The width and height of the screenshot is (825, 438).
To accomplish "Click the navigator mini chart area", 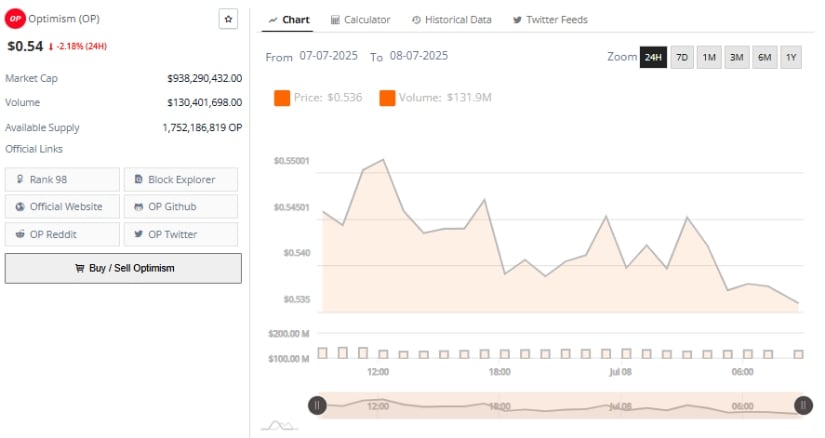I will click(x=560, y=405).
